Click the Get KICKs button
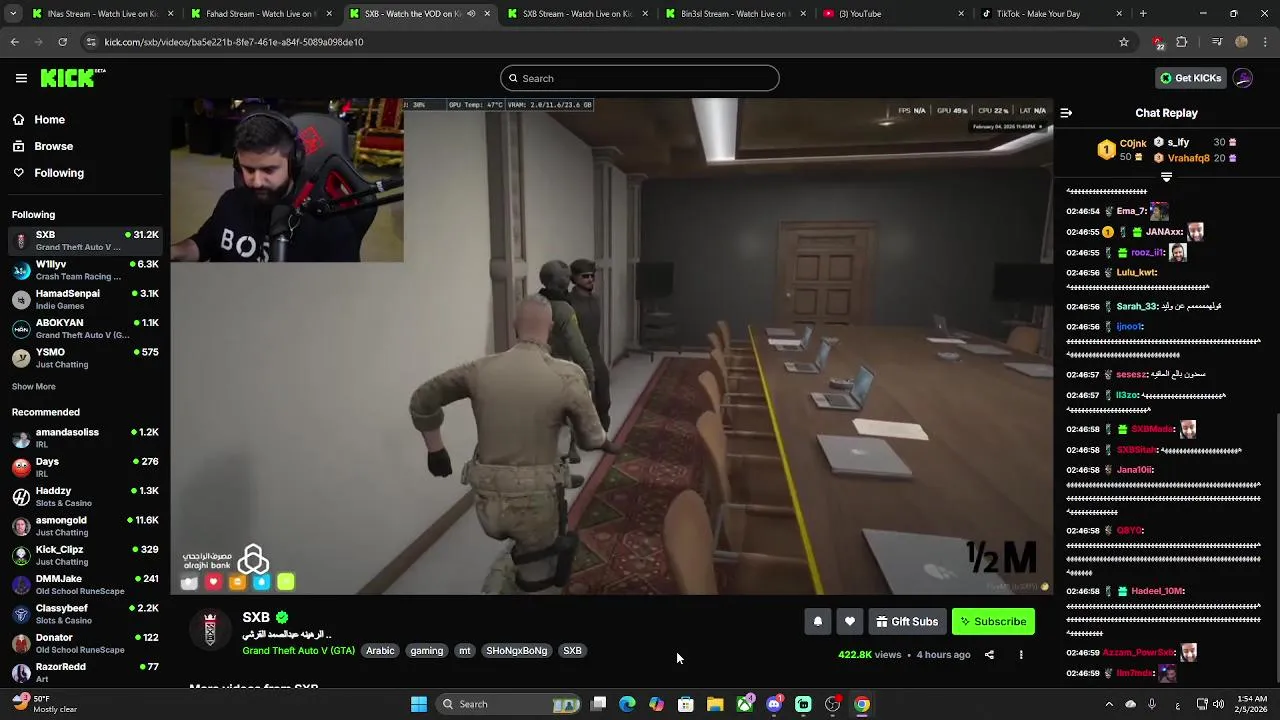Viewport: 1280px width, 720px height. pyautogui.click(x=1190, y=78)
